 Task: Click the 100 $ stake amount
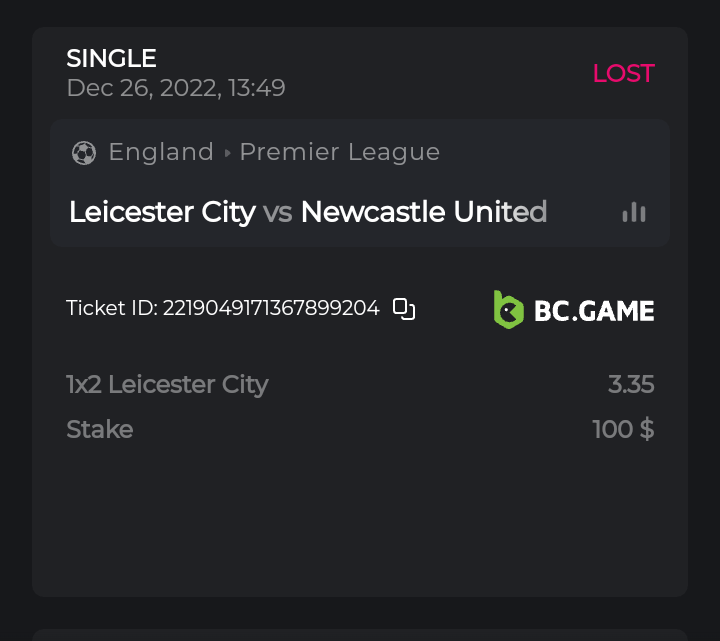623,429
